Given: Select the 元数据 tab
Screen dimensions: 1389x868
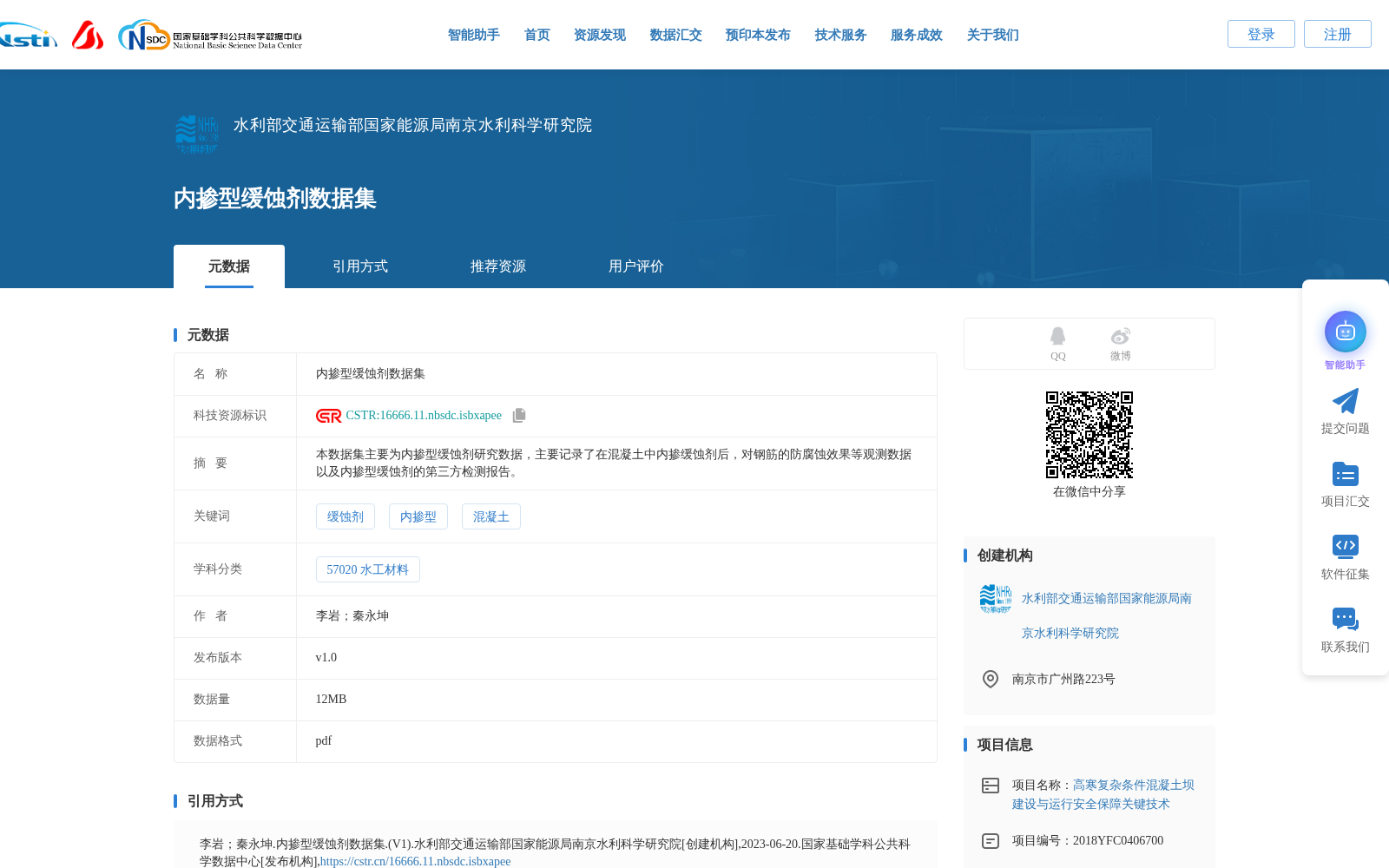Looking at the screenshot, I should click(x=229, y=266).
